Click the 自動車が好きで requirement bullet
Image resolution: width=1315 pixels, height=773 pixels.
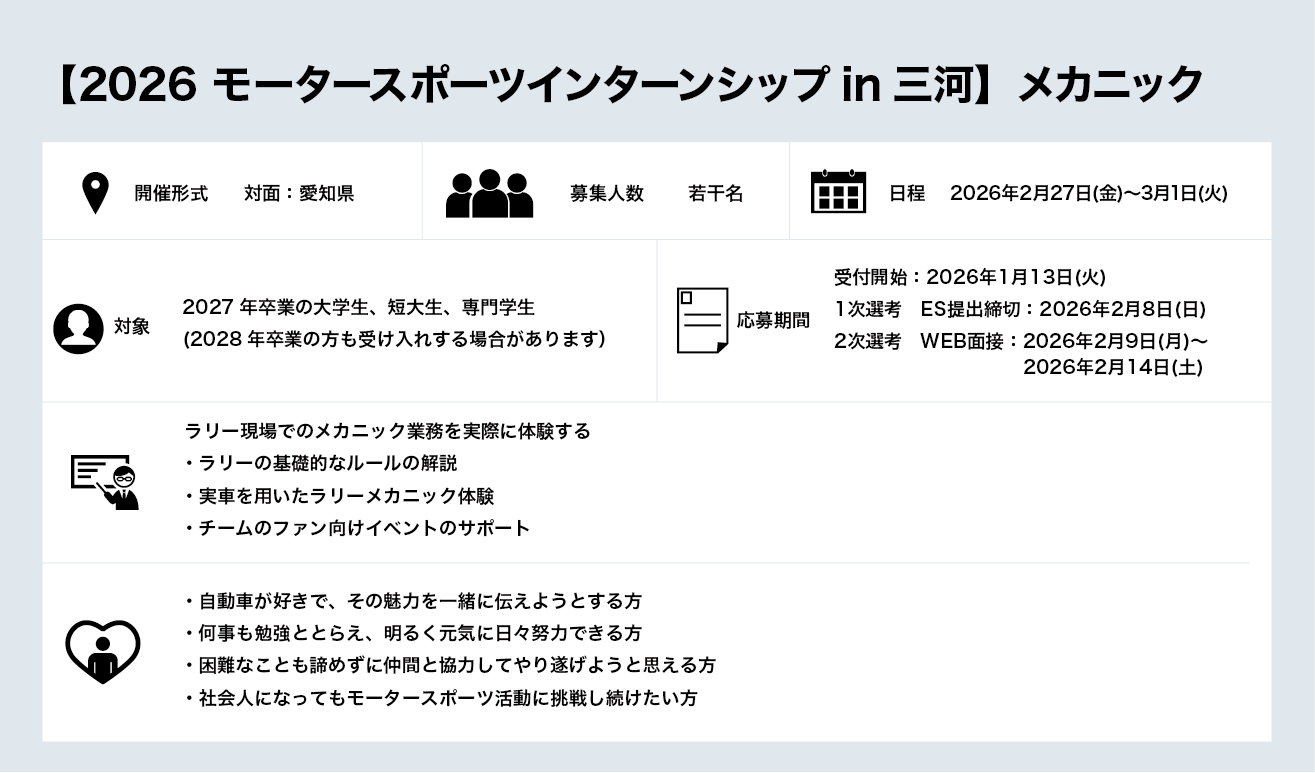(x=413, y=601)
